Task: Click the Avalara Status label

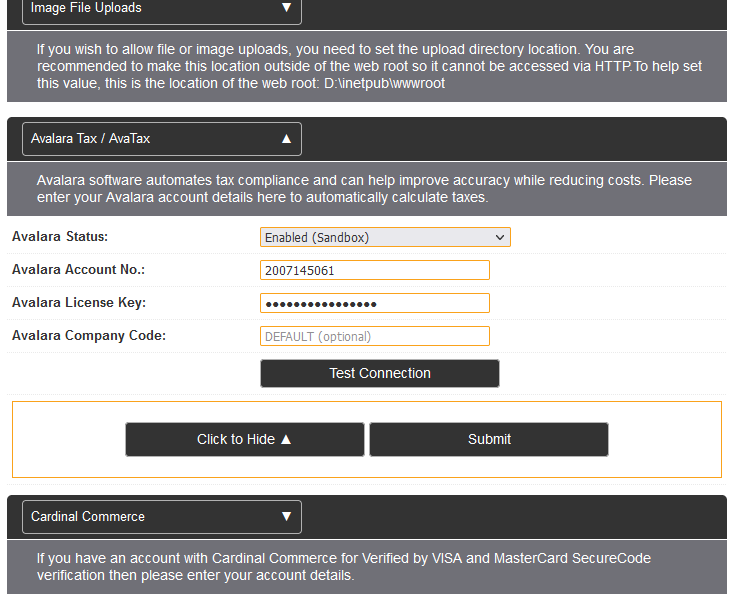Action: pos(60,236)
